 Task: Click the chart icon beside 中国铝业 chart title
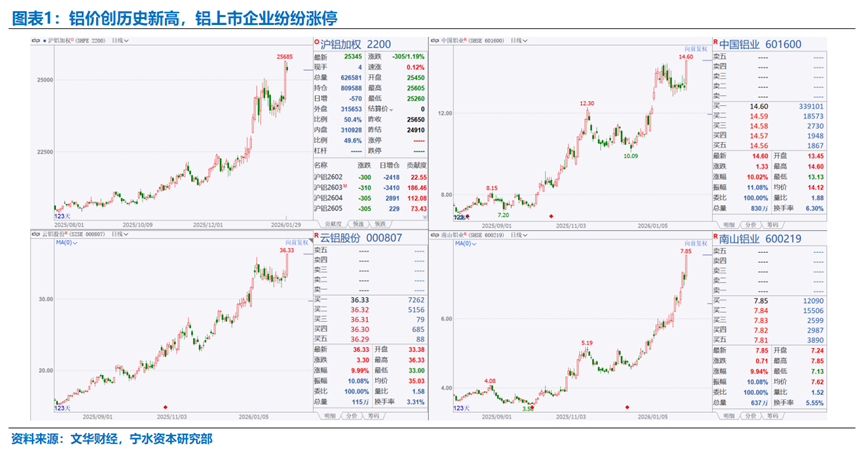point(434,40)
